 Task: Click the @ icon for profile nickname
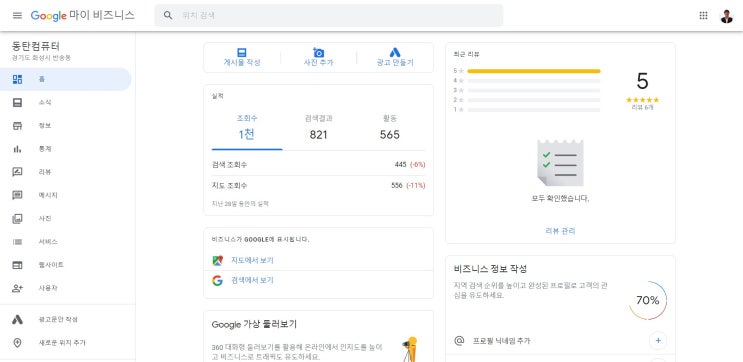pyautogui.click(x=459, y=341)
